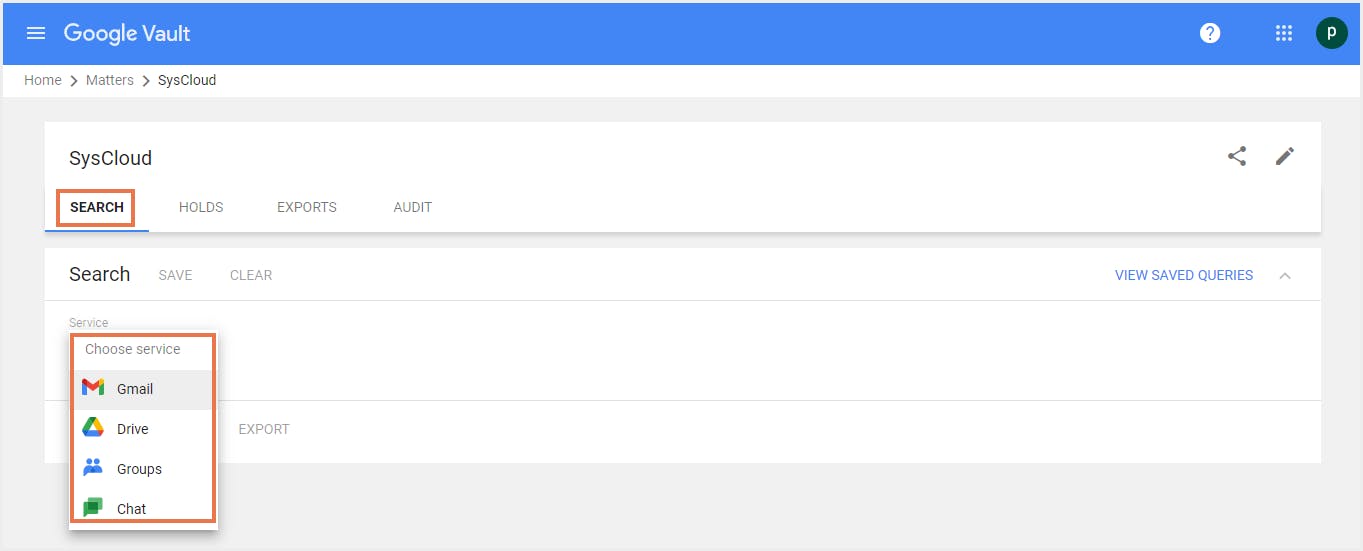The width and height of the screenshot is (1363, 551).
Task: Edit the SysCloud matter with pencil icon
Action: click(1285, 156)
